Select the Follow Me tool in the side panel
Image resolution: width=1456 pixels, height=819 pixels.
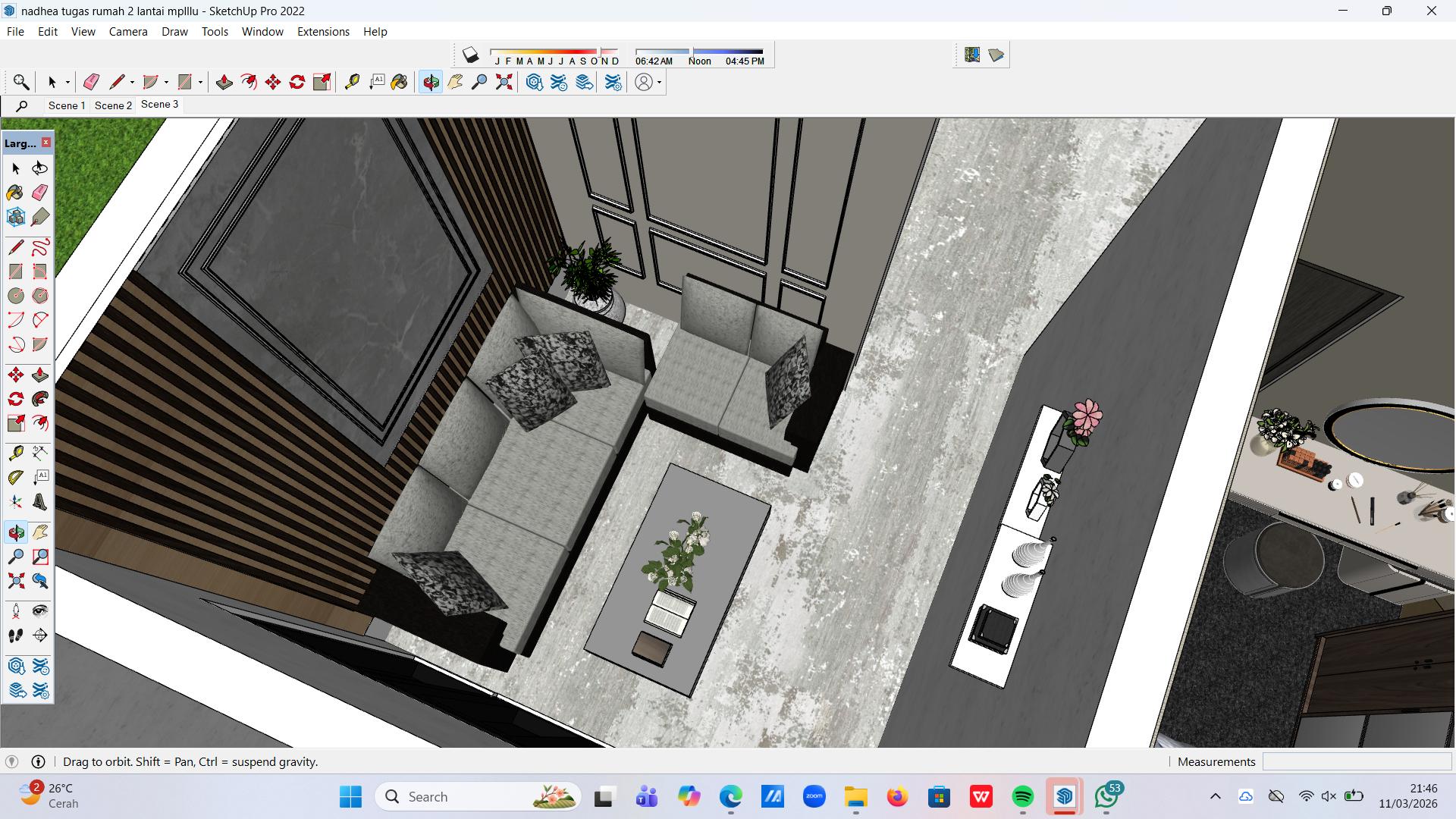(40, 399)
